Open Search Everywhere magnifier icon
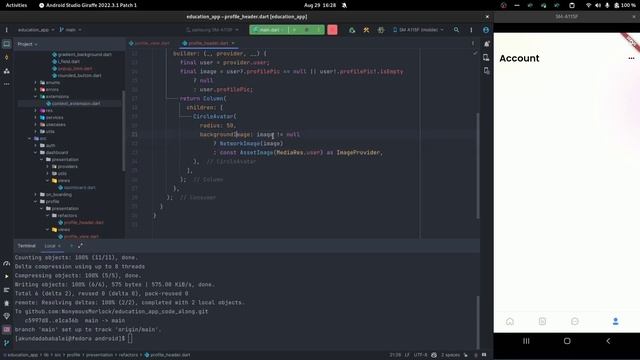Image resolution: width=640 pixels, height=360 pixels. coord(456,30)
